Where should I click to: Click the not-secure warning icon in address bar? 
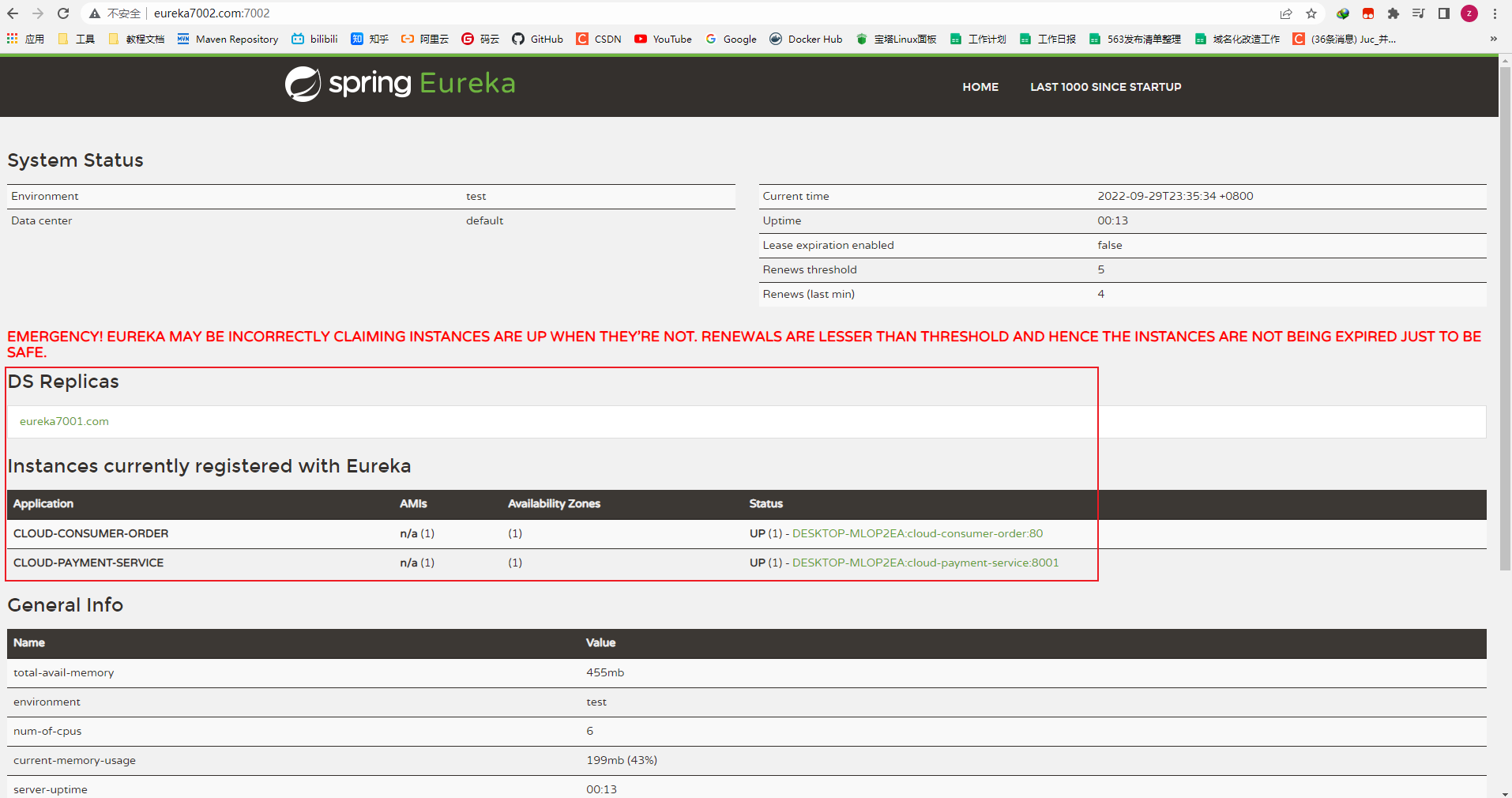[x=95, y=13]
